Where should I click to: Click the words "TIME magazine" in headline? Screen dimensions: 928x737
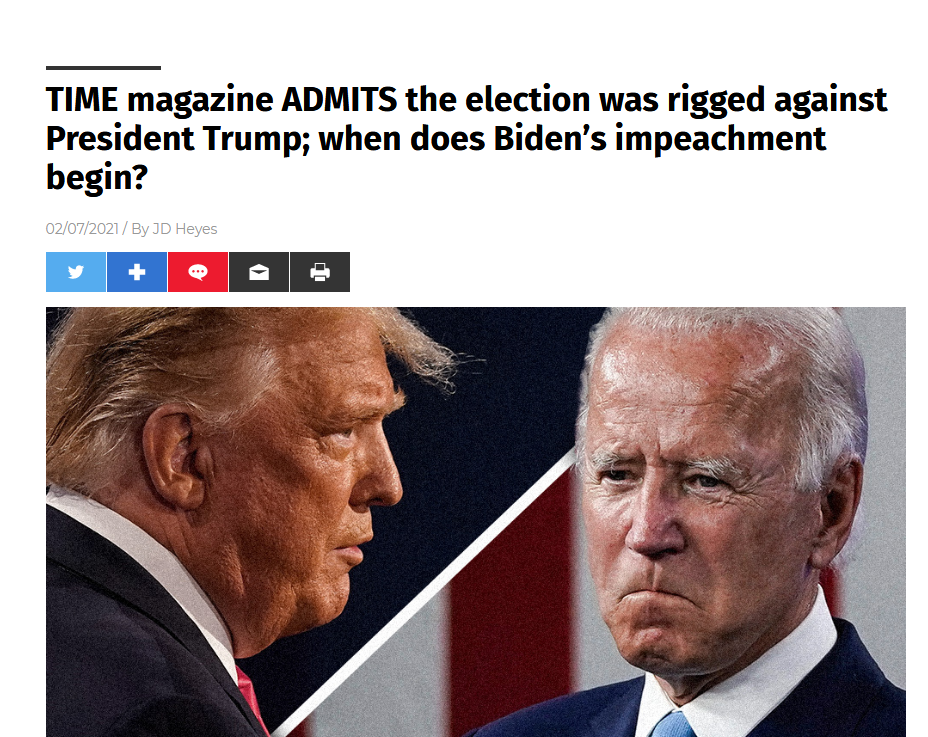tap(159, 100)
